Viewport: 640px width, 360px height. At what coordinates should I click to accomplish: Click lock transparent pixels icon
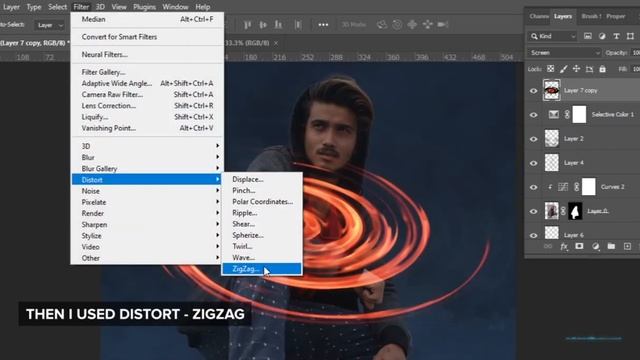[x=551, y=69]
